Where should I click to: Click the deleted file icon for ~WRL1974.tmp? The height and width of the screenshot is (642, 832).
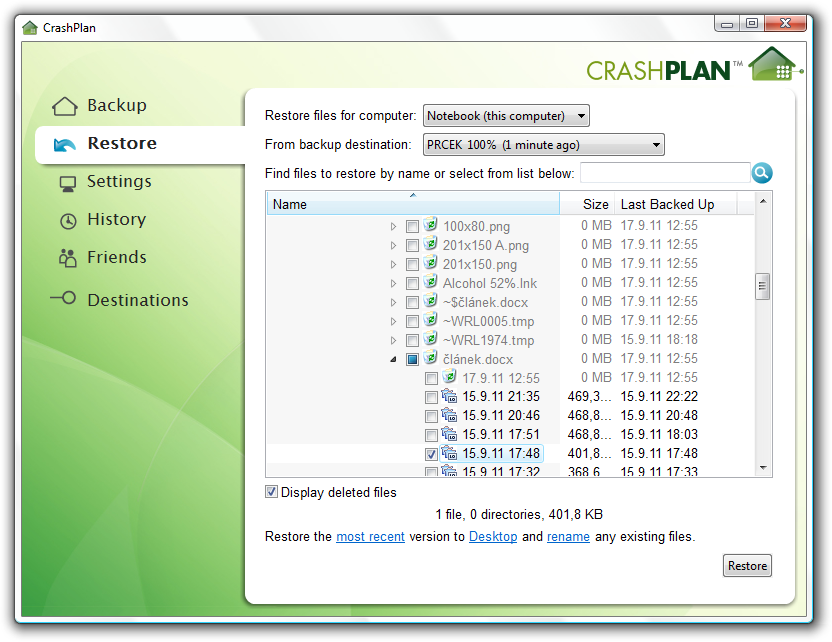[x=430, y=339]
